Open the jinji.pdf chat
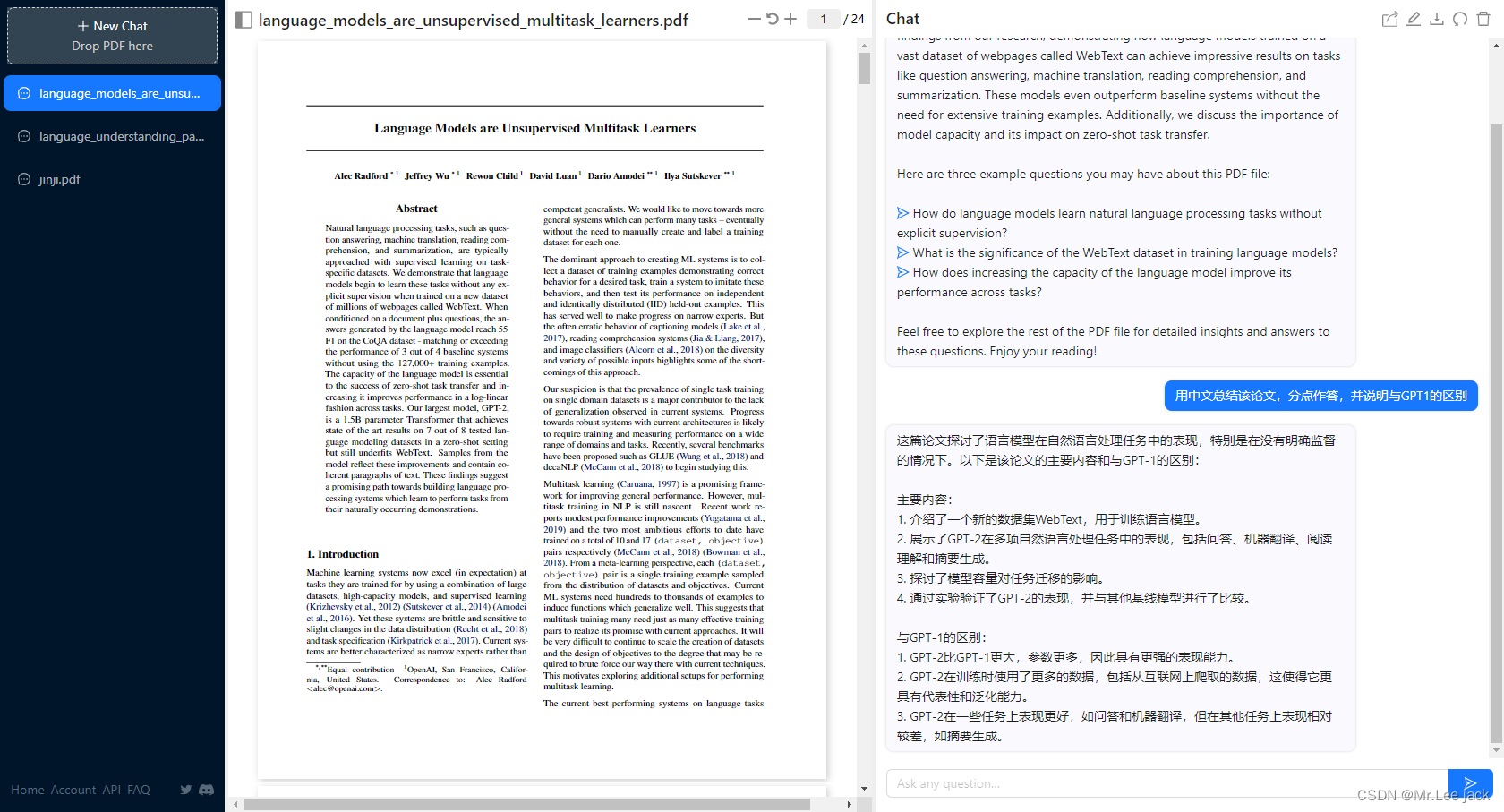 112,179
